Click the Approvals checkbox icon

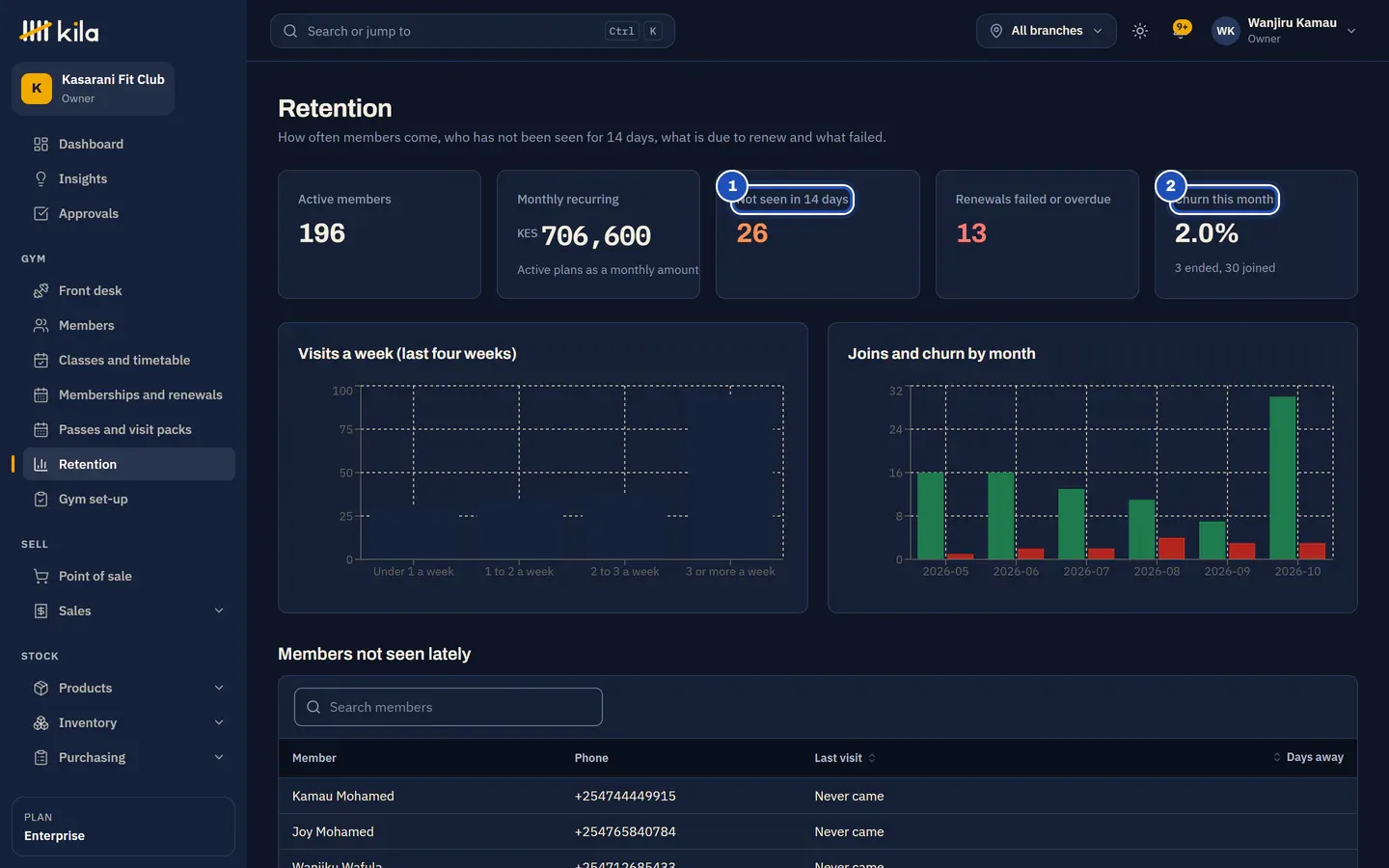pos(41,214)
